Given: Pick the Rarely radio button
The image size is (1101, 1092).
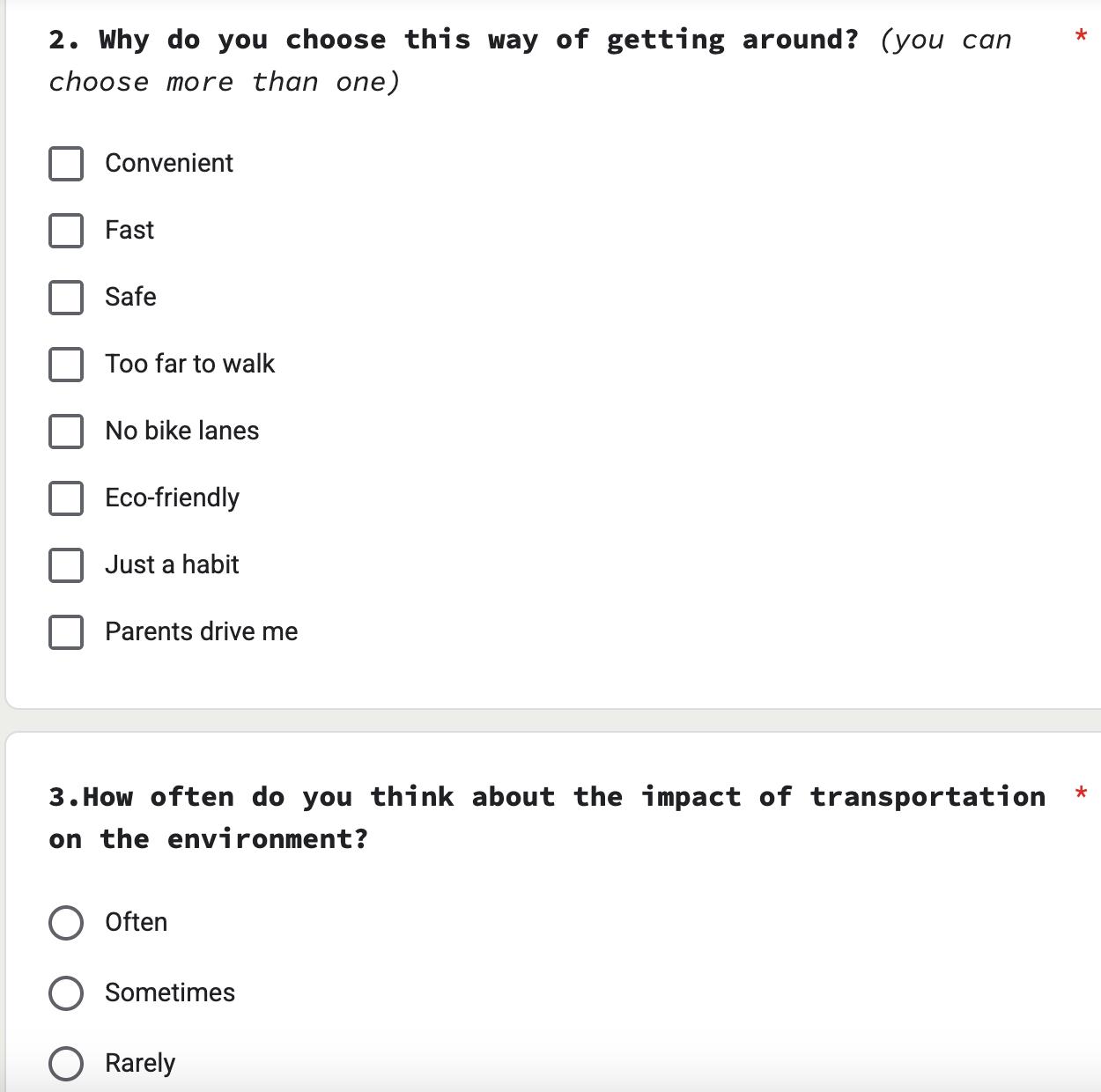Looking at the screenshot, I should pos(66,1064).
